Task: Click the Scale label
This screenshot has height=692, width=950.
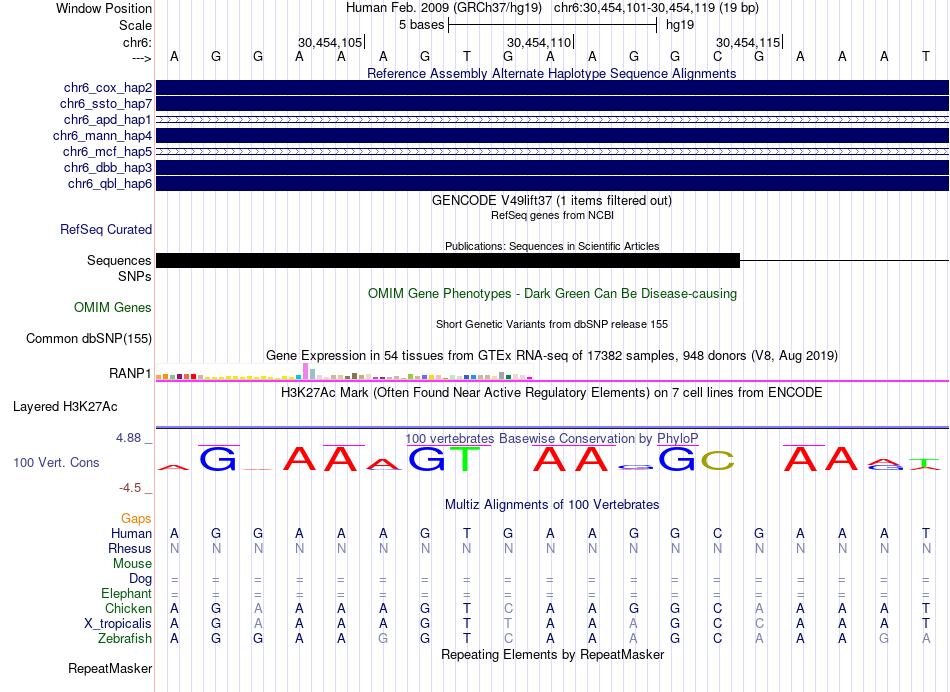Action: (136, 25)
